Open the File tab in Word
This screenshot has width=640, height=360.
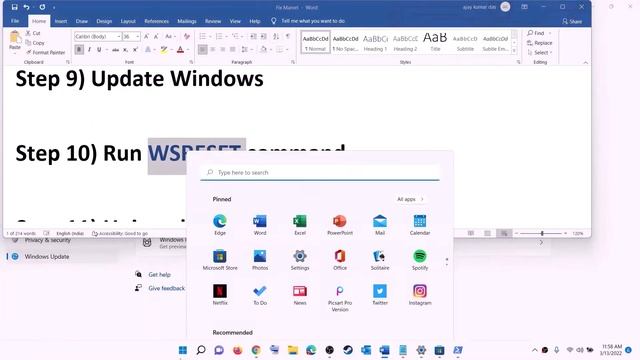[15, 21]
